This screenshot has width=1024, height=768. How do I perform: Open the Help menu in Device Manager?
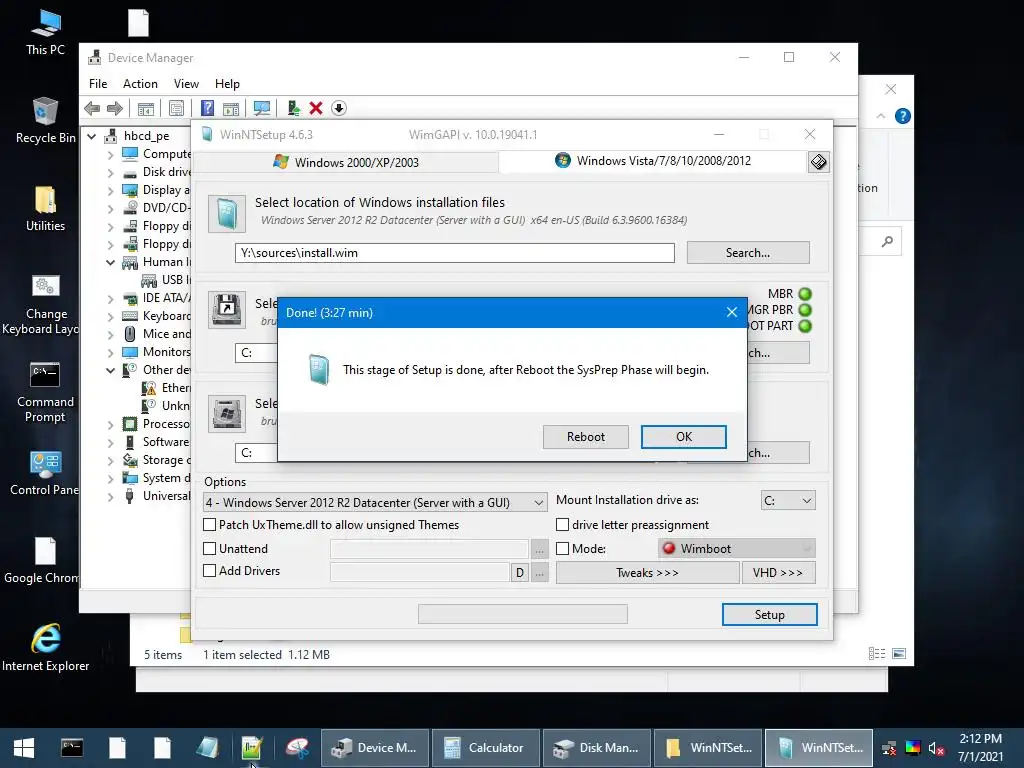227,84
